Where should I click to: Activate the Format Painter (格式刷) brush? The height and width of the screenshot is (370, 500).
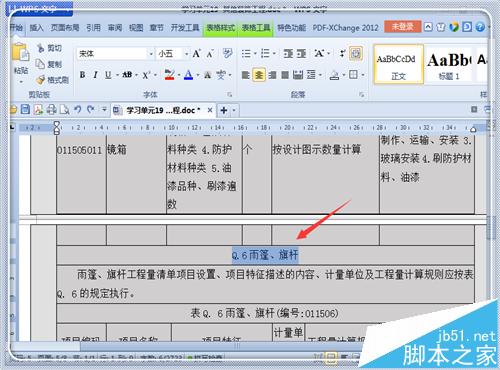(40, 80)
